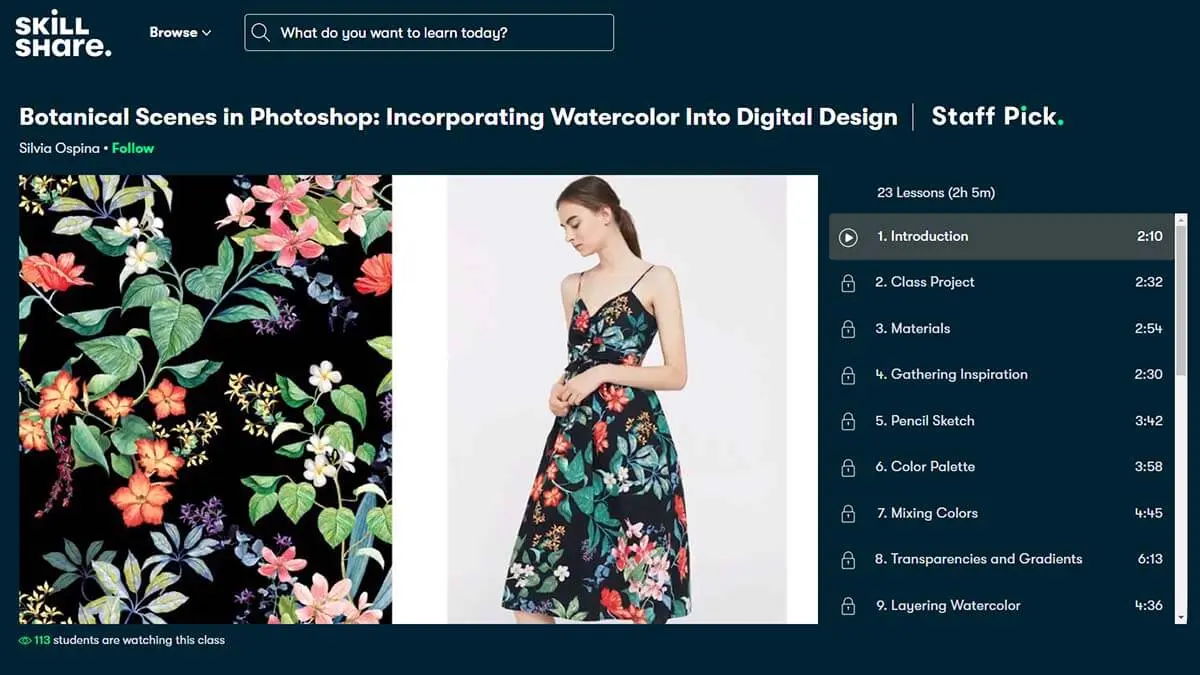This screenshot has height=675, width=1200.
Task: Click the 2:54 duration of Materials
Action: (x=1149, y=328)
